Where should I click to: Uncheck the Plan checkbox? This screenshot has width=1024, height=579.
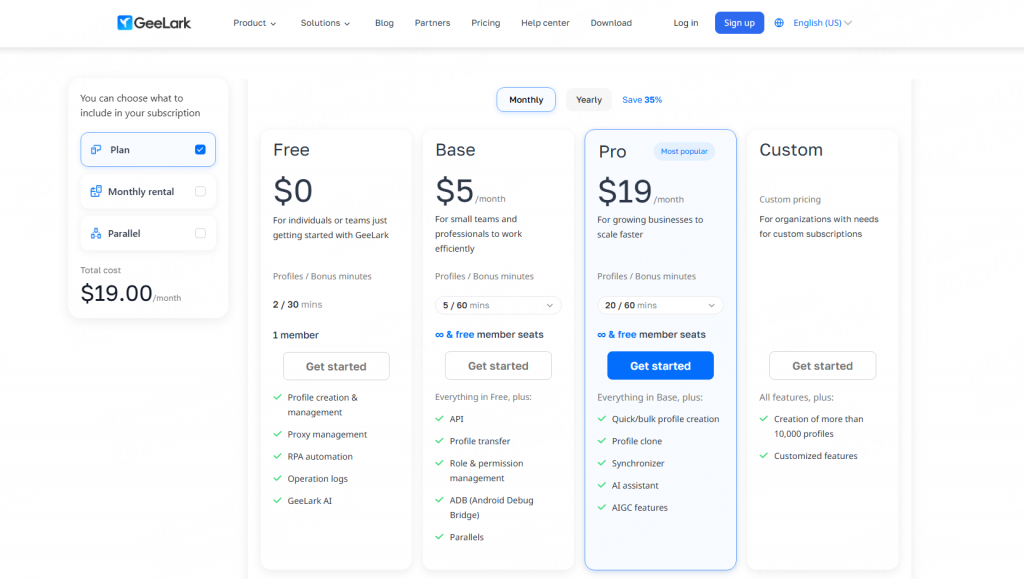pos(200,150)
